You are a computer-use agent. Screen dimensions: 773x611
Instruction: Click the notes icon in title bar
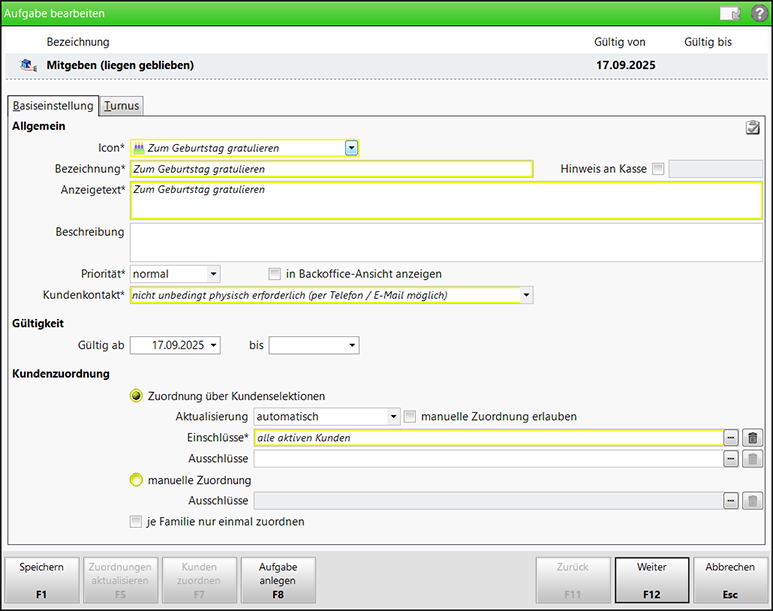[x=729, y=13]
